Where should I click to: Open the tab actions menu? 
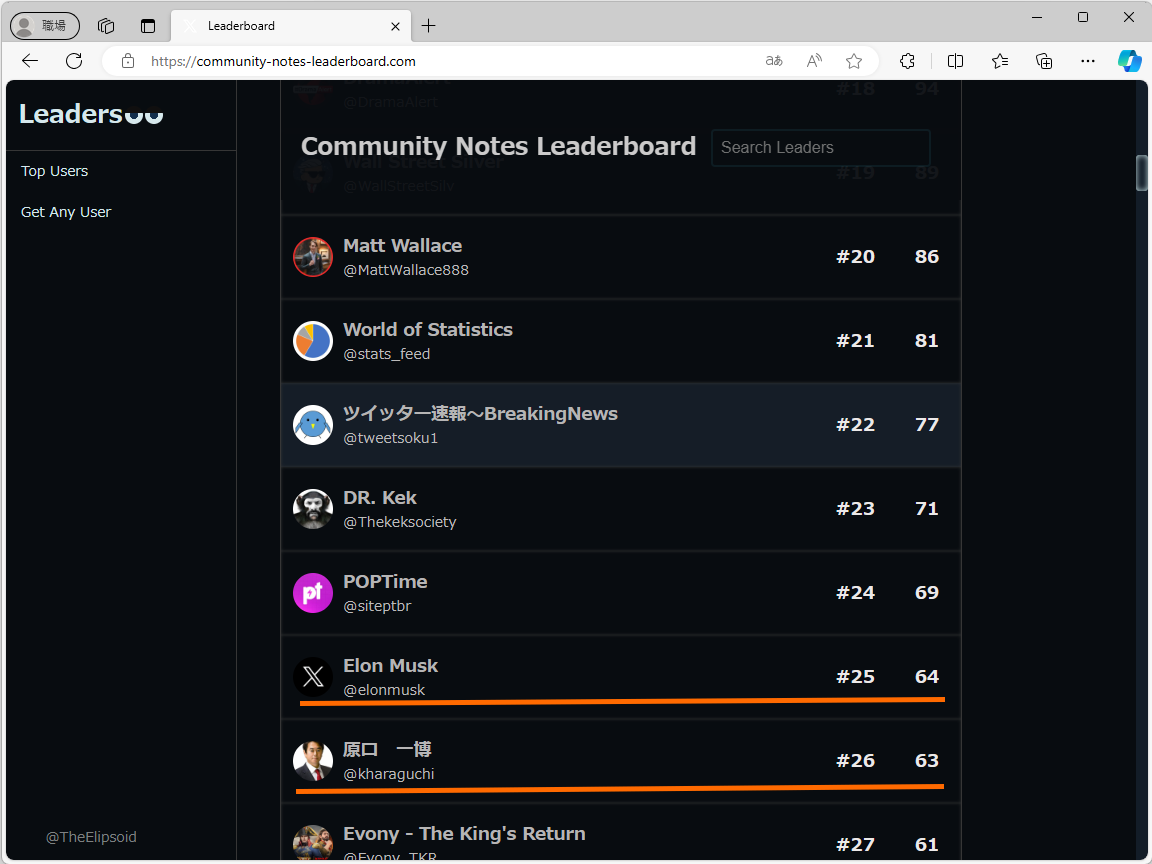[148, 26]
